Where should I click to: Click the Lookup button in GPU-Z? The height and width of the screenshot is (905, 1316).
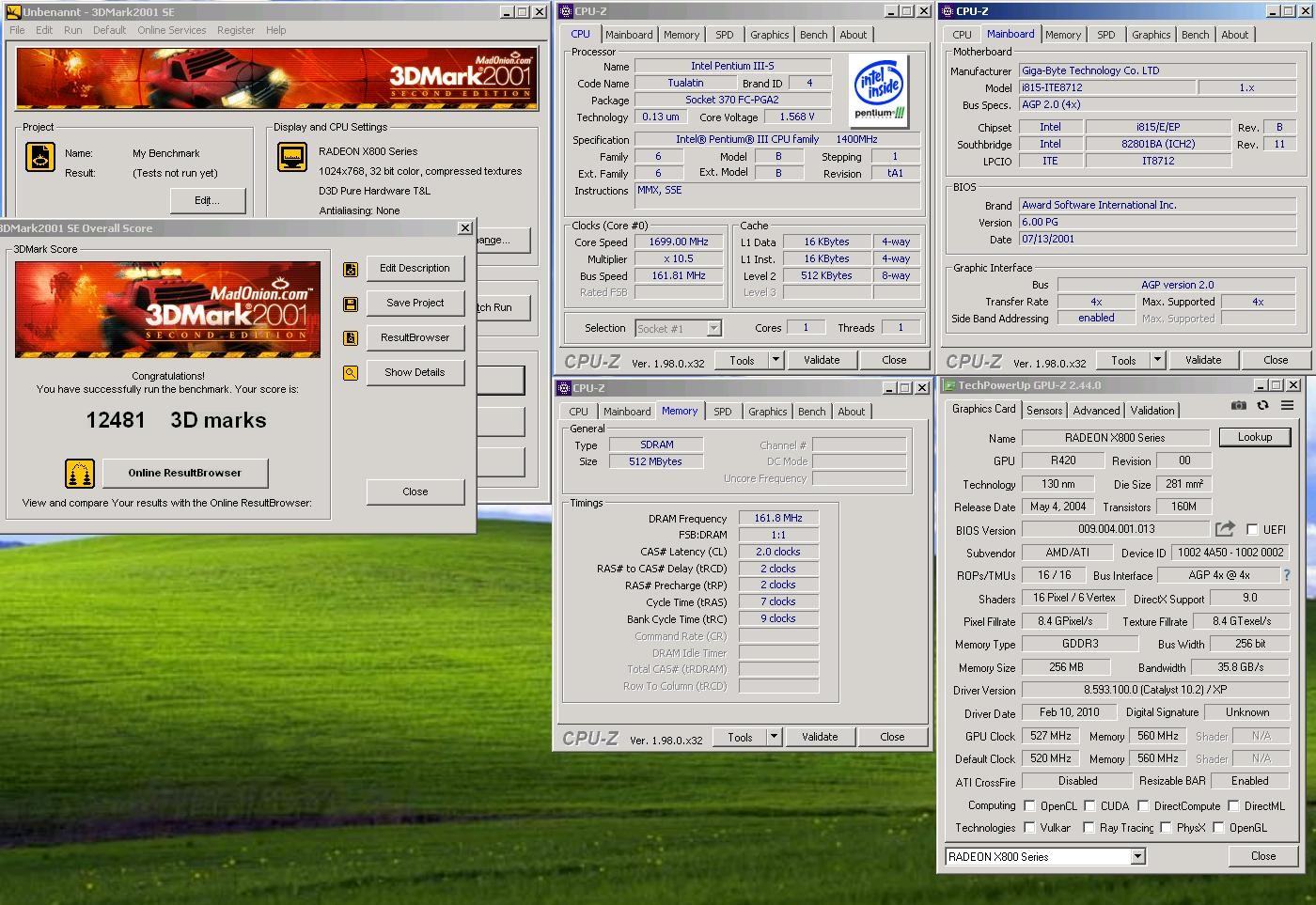click(1255, 437)
